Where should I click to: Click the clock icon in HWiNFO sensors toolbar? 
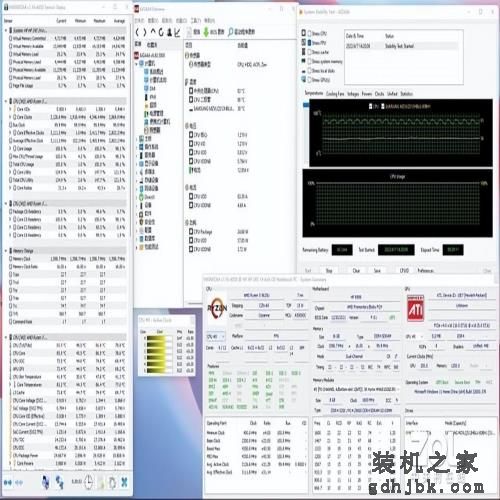tap(88, 482)
